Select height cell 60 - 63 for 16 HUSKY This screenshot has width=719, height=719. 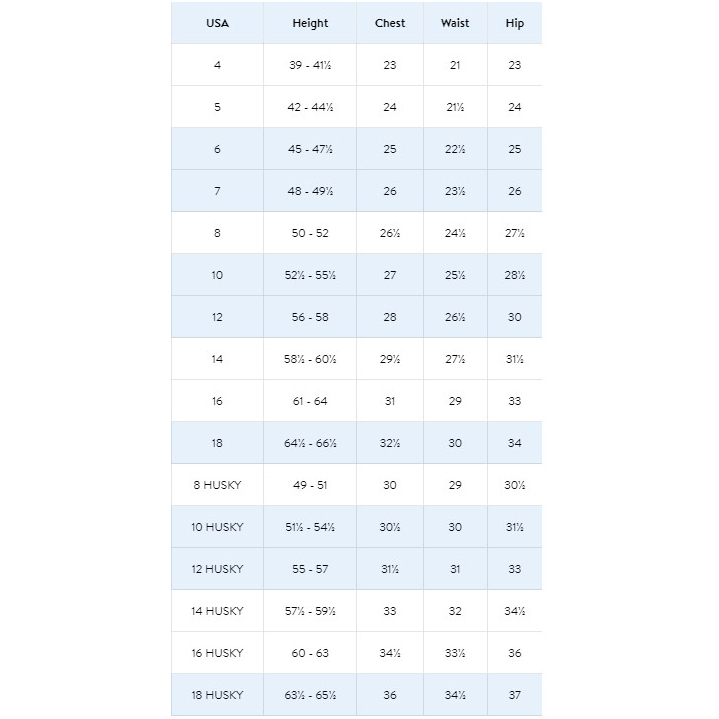pos(310,653)
